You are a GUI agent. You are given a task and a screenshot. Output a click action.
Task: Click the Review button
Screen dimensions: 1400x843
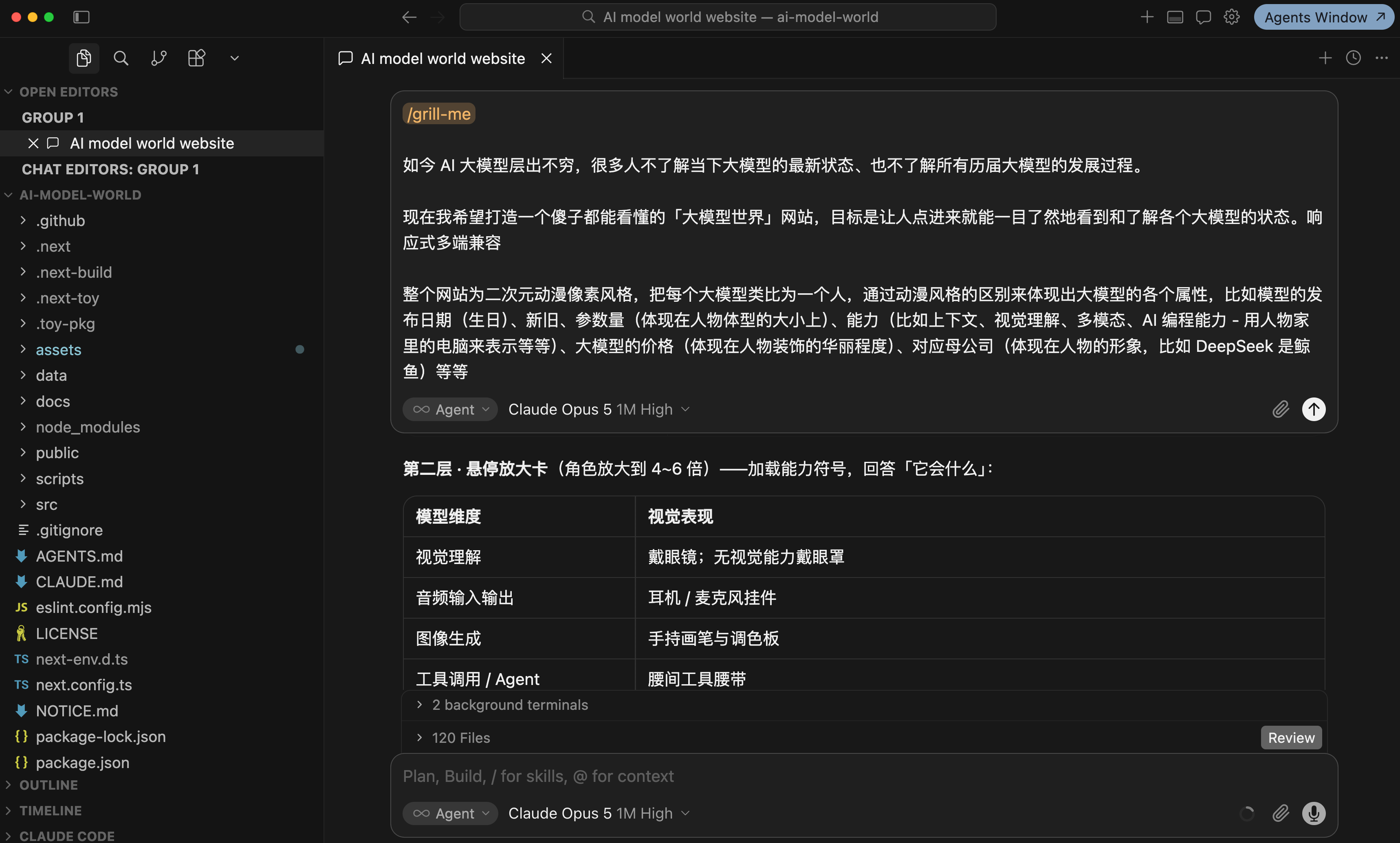1291,738
